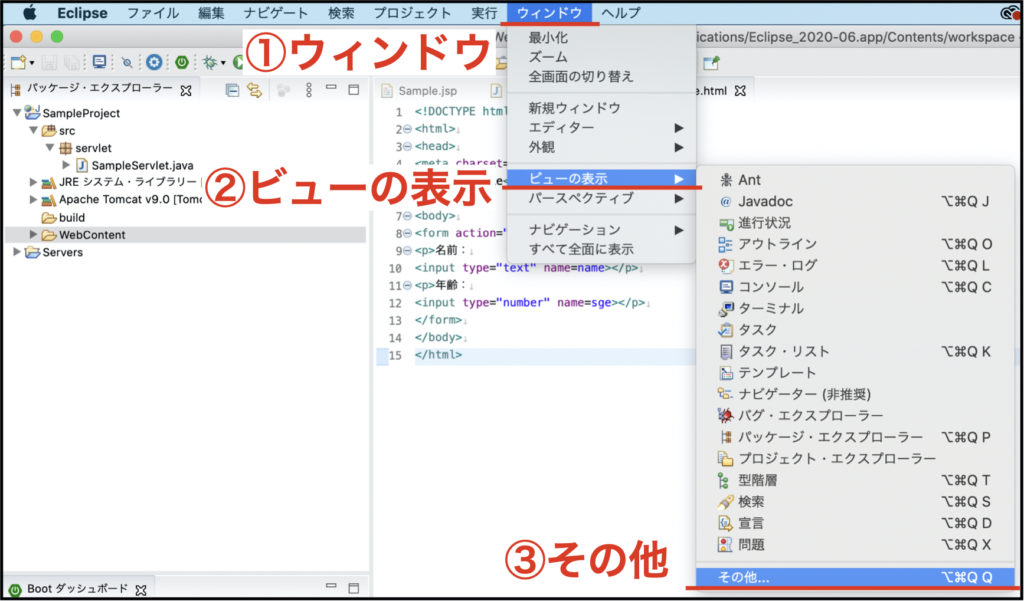Click the blue monitor console toolbar icon

(x=99, y=62)
